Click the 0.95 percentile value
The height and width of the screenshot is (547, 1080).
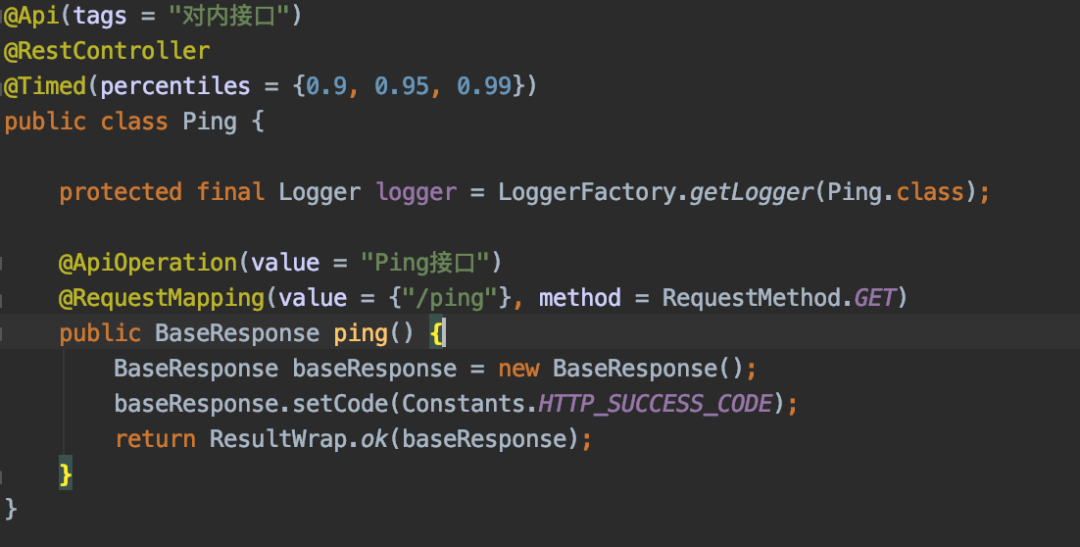[401, 86]
